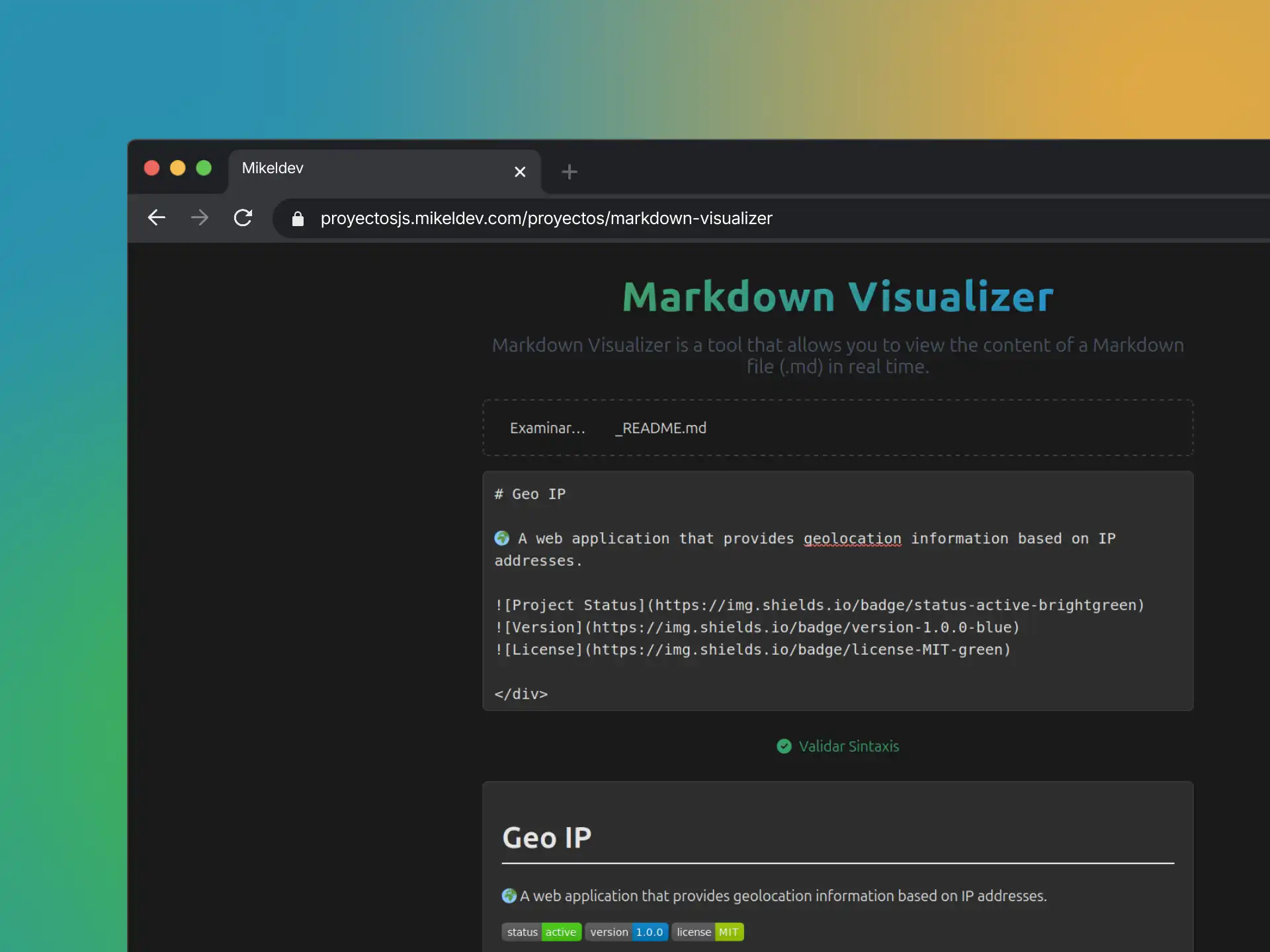Click the padlock site security icon
Image resolution: width=1270 pixels, height=952 pixels.
click(x=298, y=219)
